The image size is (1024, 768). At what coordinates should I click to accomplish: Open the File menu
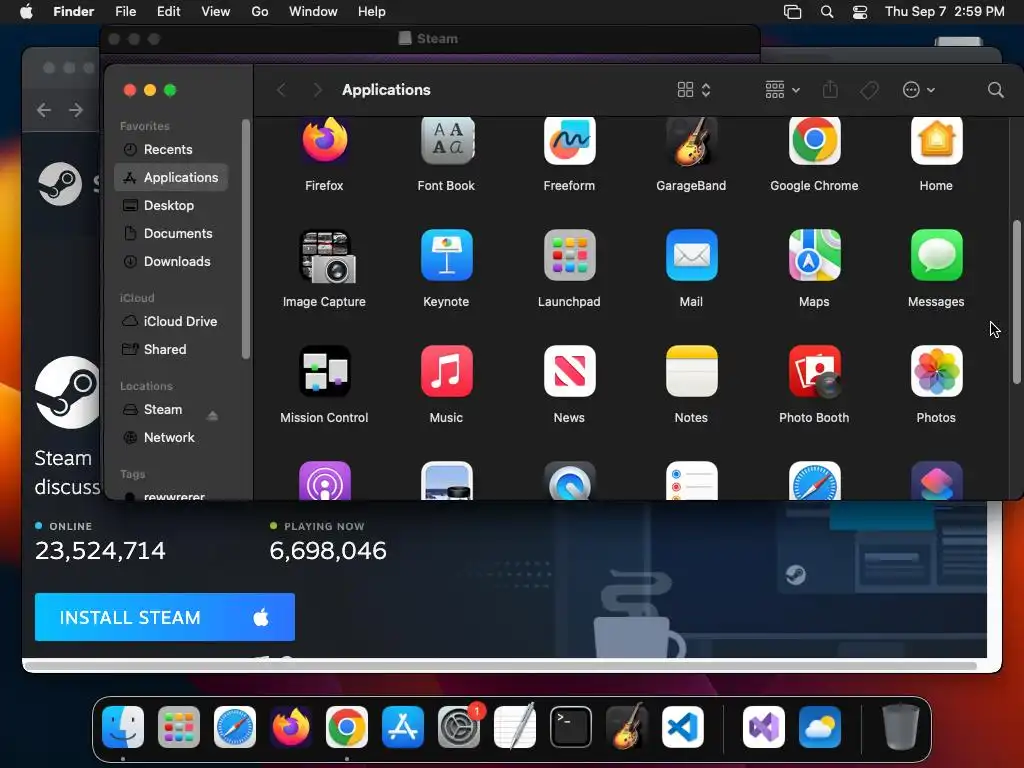point(125,12)
